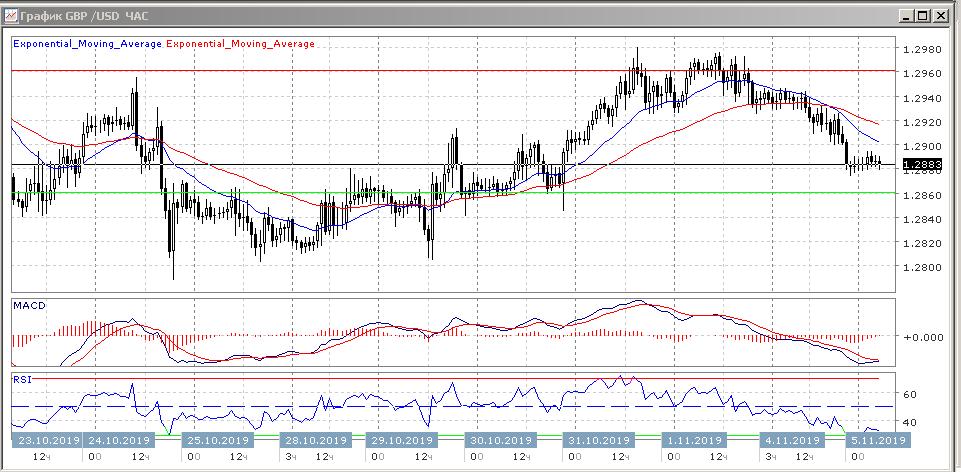Click the chart icon in the title bar
The height and width of the screenshot is (472, 961).
(x=12, y=16)
